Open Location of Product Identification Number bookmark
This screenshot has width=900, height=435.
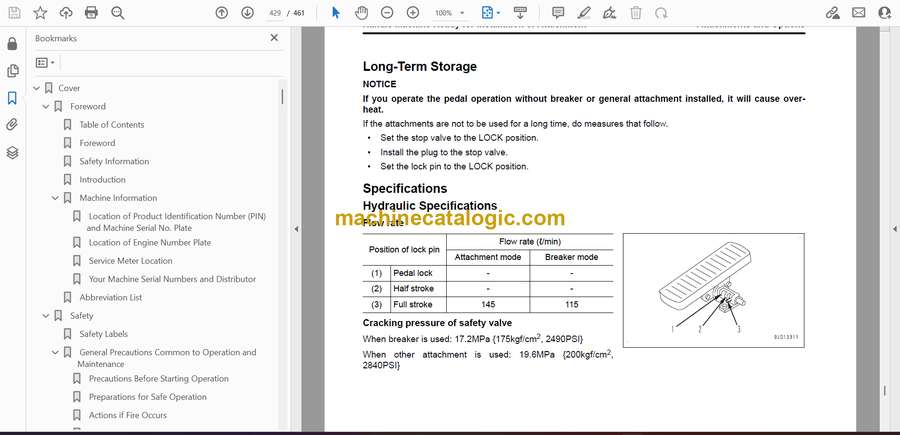[177, 222]
